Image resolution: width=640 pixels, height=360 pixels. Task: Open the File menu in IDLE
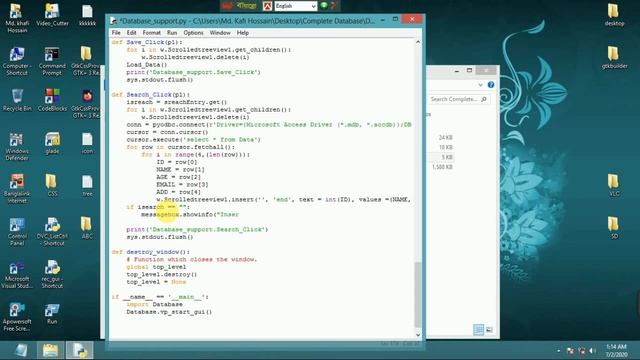click(116, 33)
